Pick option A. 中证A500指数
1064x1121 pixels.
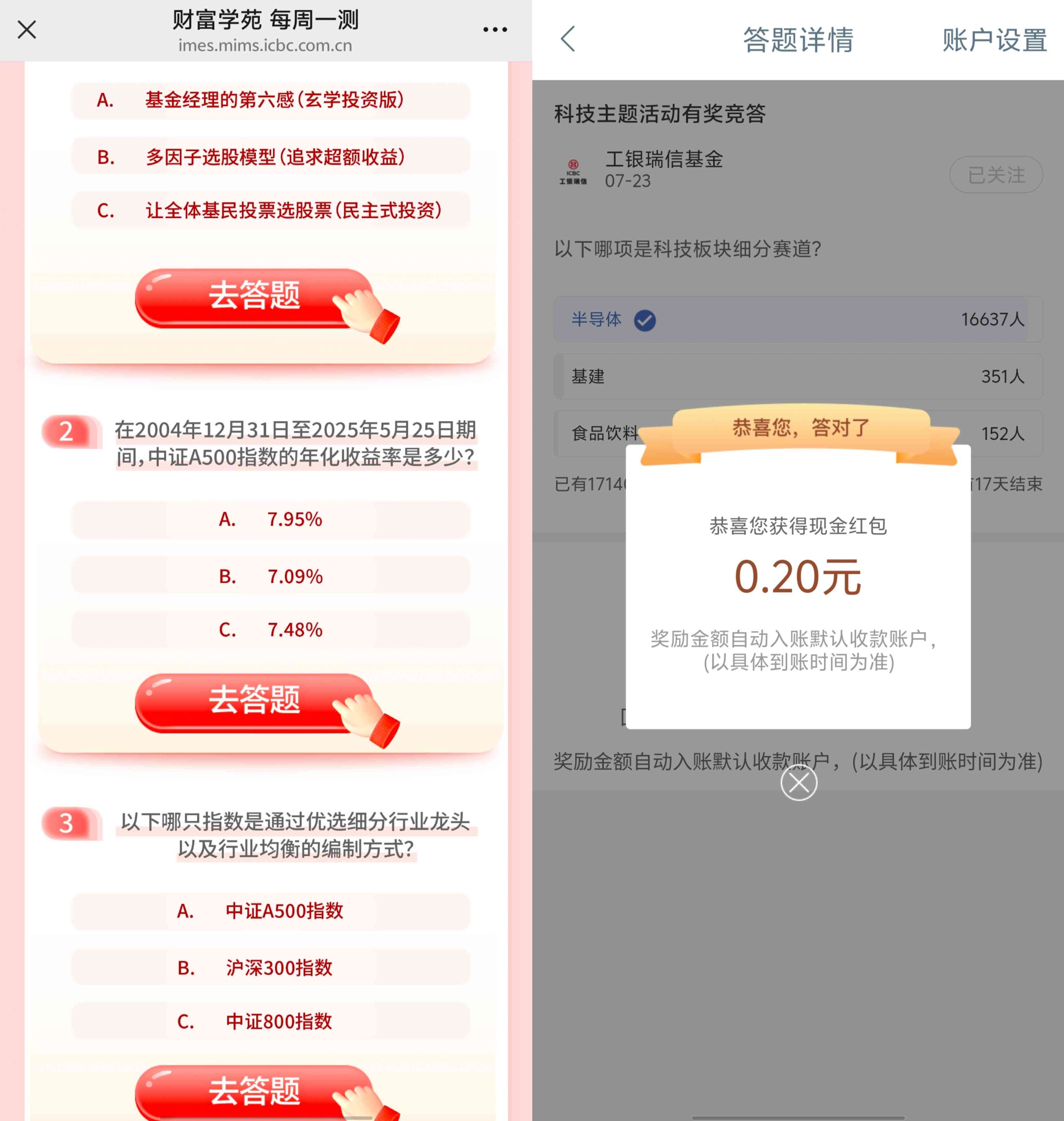point(271,911)
